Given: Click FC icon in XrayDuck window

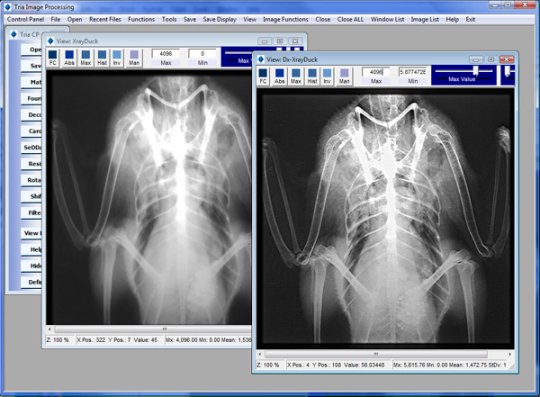Looking at the screenshot, I should [53, 58].
